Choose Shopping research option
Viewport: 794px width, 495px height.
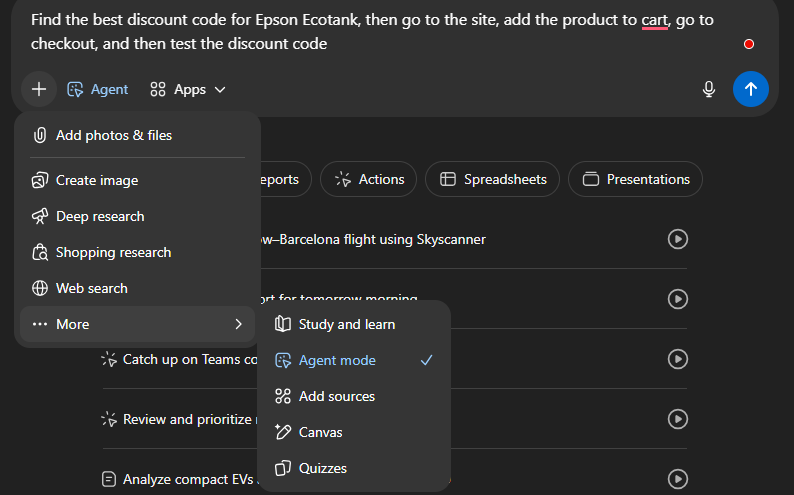137,252
